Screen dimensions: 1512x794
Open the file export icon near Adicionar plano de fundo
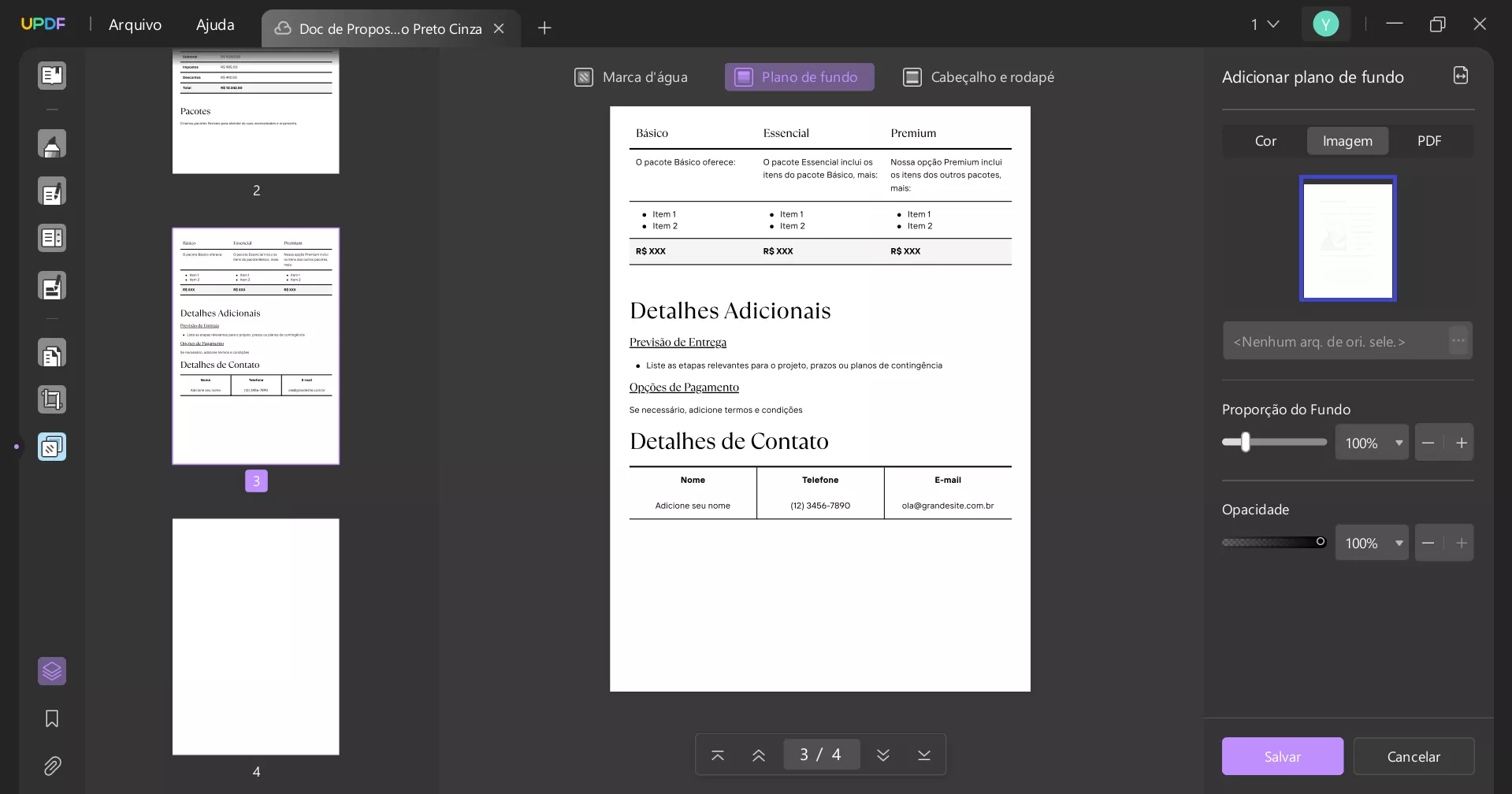tap(1460, 75)
